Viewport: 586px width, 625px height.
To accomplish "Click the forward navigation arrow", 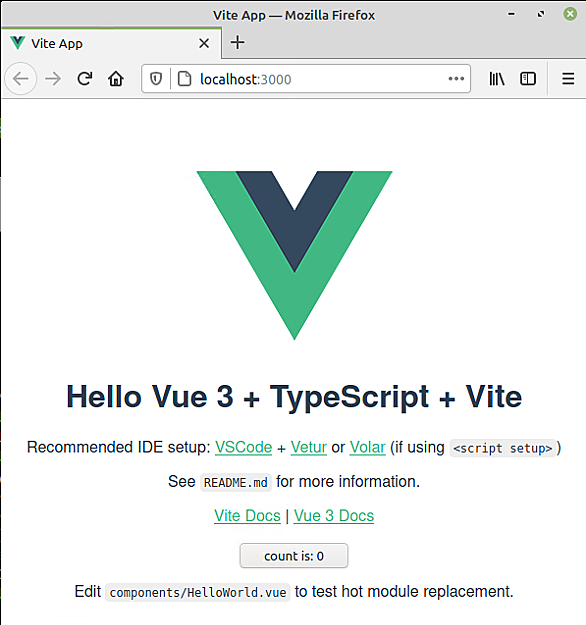I will point(53,79).
